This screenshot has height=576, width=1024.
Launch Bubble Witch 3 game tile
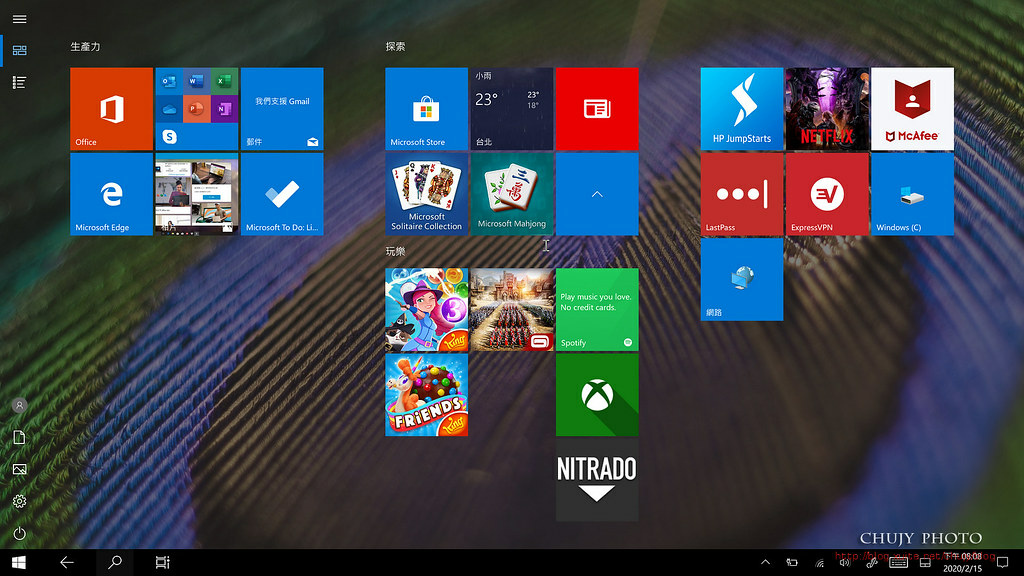pos(426,310)
